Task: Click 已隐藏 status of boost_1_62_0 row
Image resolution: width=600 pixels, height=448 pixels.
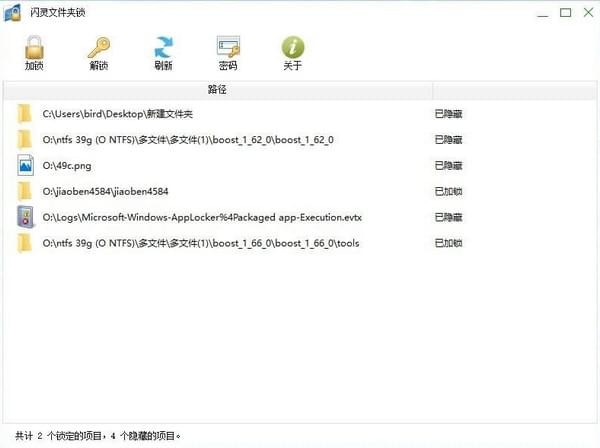Action: 448,140
